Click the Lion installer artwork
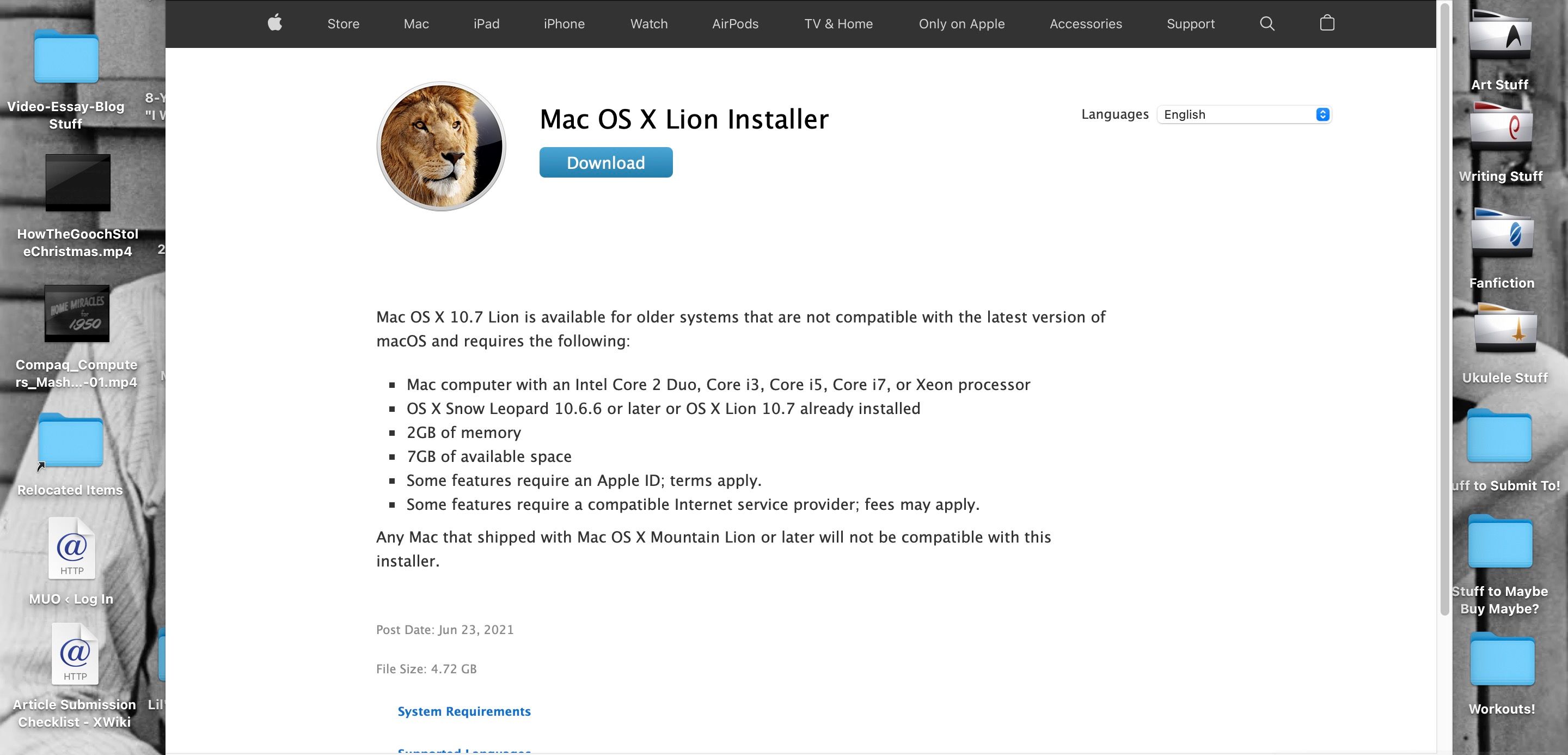Image resolution: width=1568 pixels, height=755 pixels. point(442,146)
